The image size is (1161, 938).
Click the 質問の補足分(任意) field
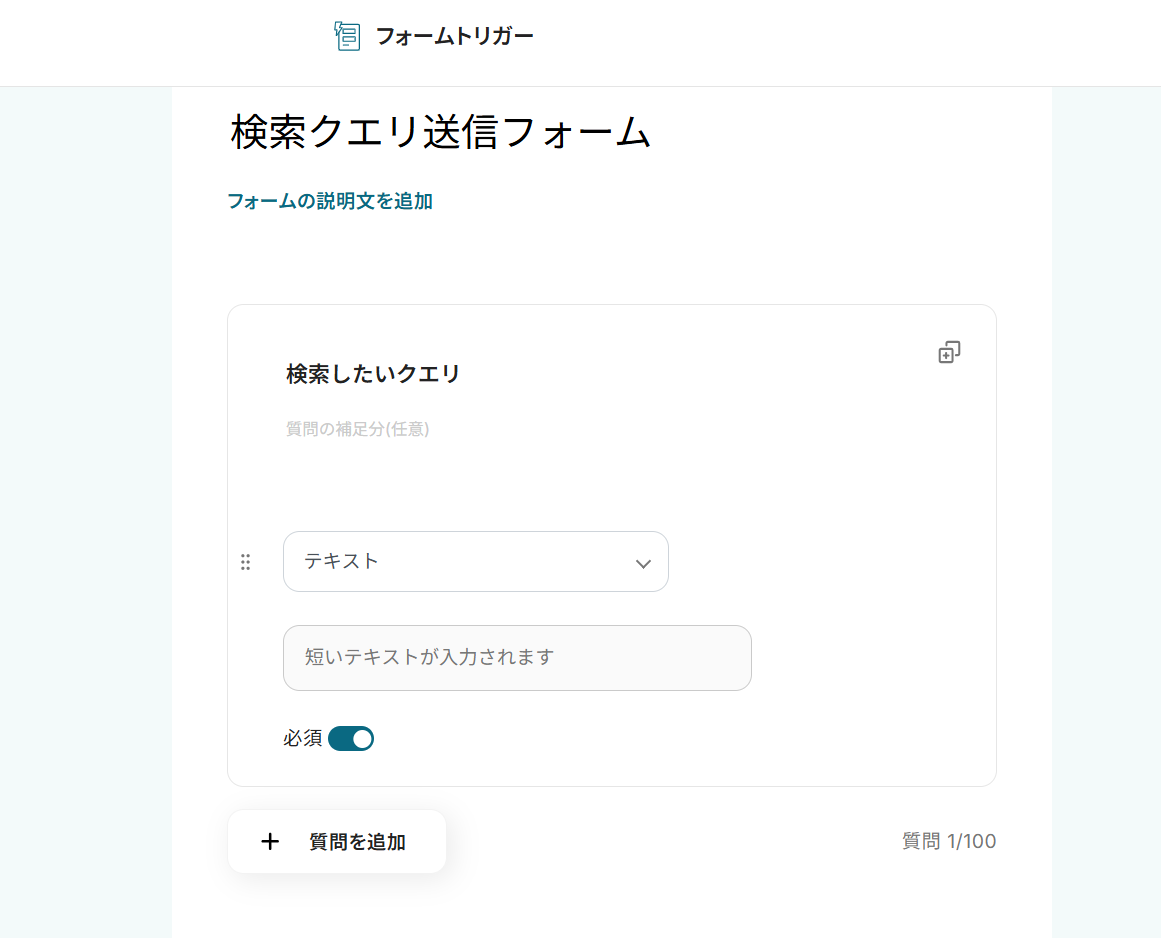[x=358, y=429]
